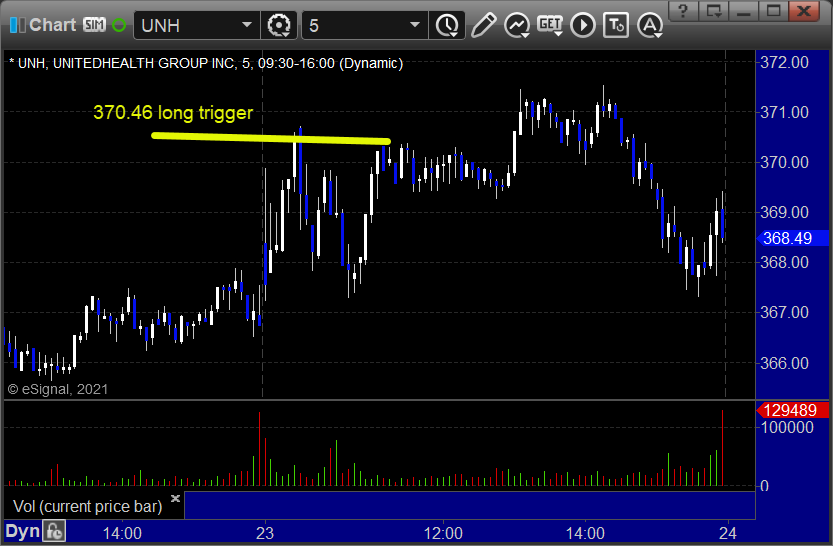Image resolution: width=833 pixels, height=546 pixels.
Task: Click the 372.00 price axis label
Action: (x=784, y=62)
